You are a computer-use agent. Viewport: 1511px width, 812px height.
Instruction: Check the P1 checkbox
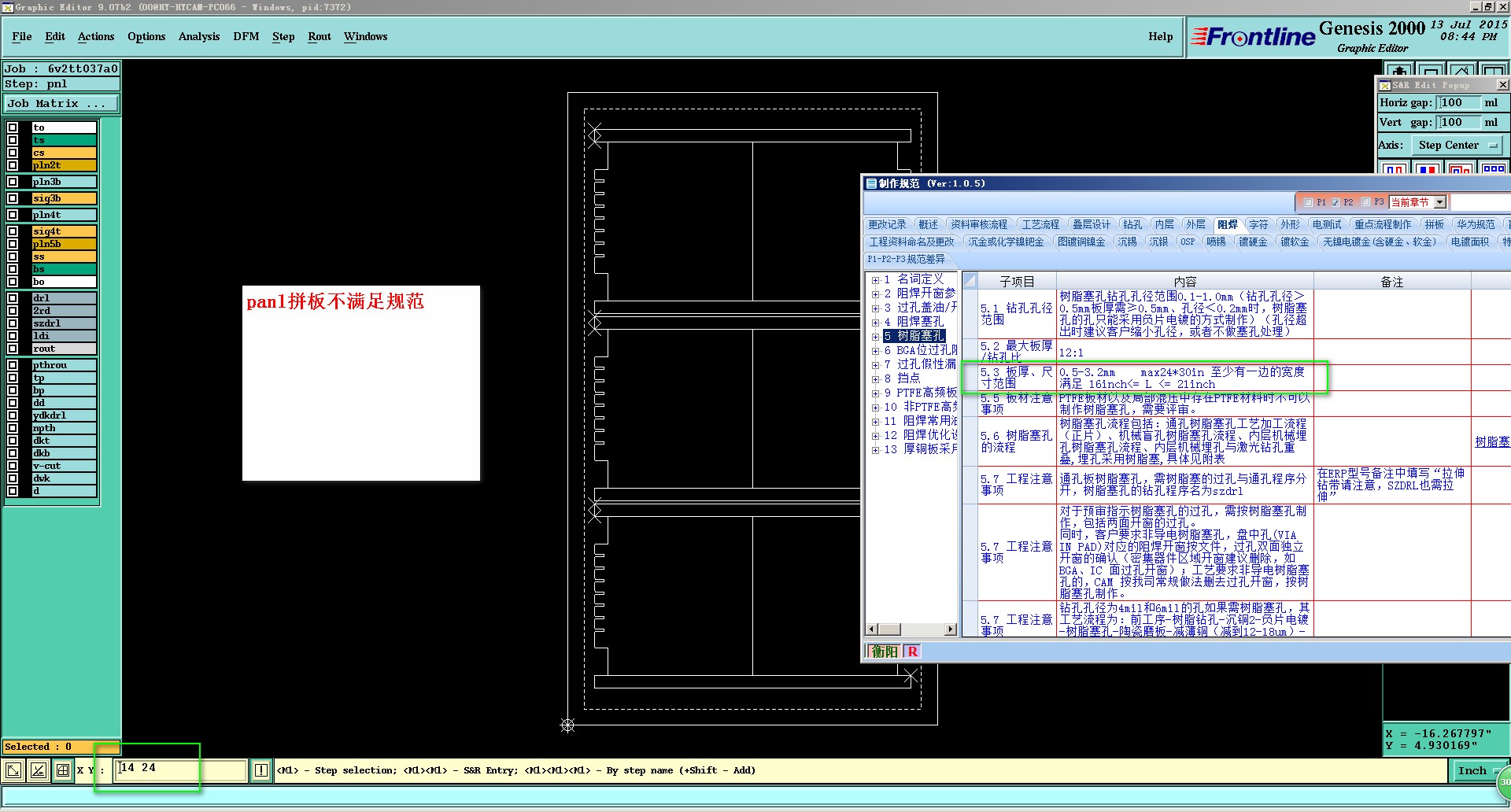(x=1309, y=202)
